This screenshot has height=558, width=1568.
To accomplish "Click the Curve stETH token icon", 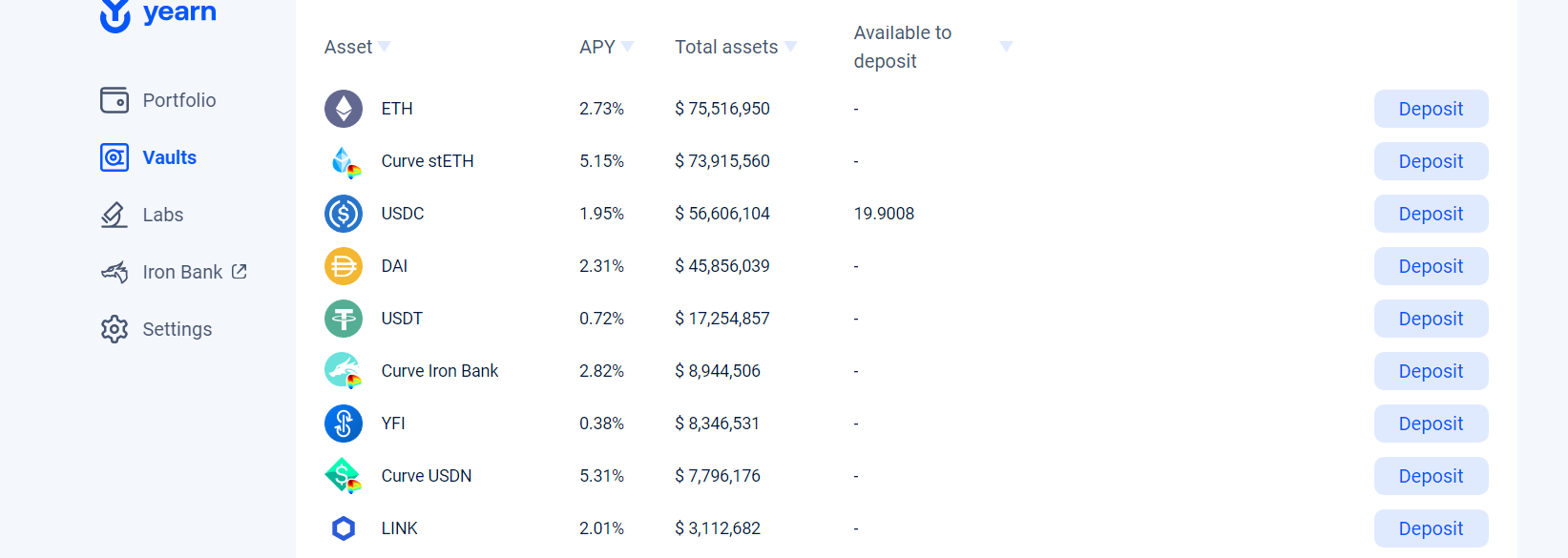I will pyautogui.click(x=345, y=162).
